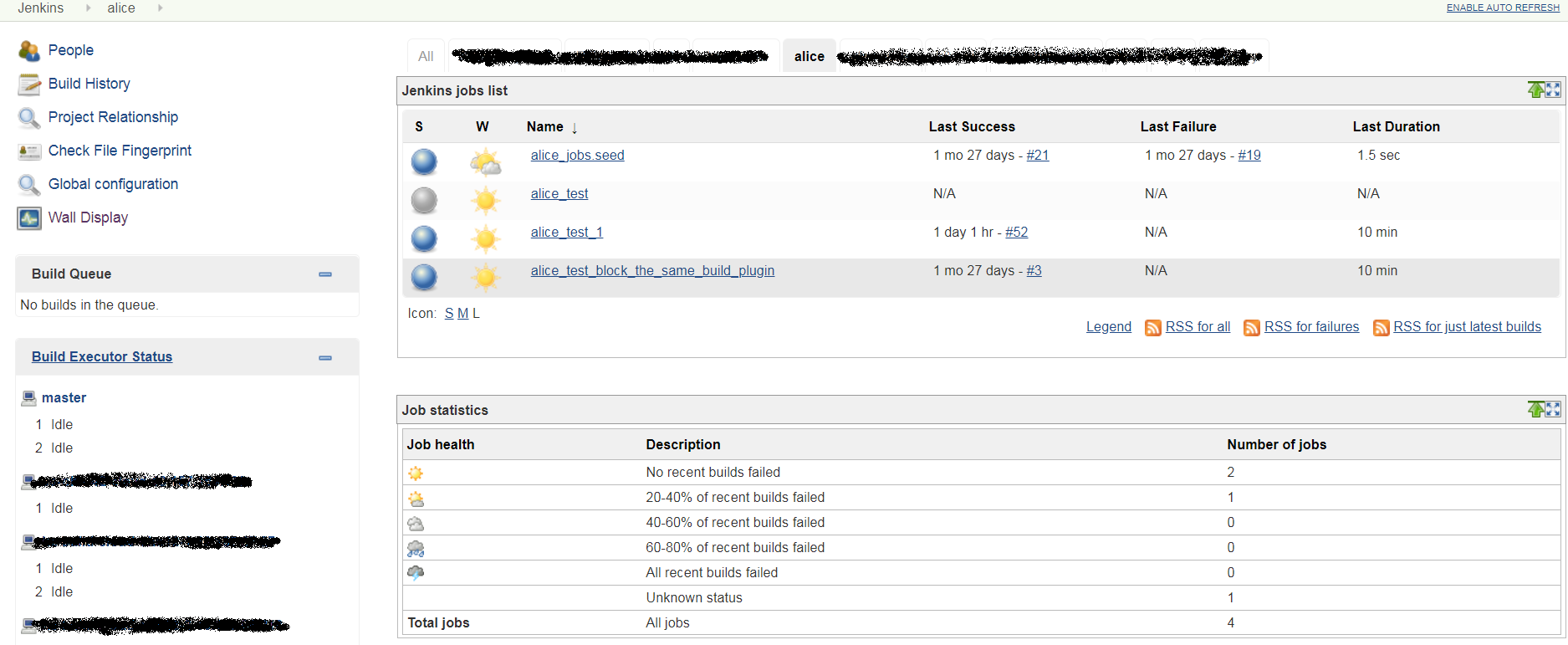Image resolution: width=1568 pixels, height=645 pixels.
Task: Open breadcrumb arrow after alice
Action: (160, 8)
